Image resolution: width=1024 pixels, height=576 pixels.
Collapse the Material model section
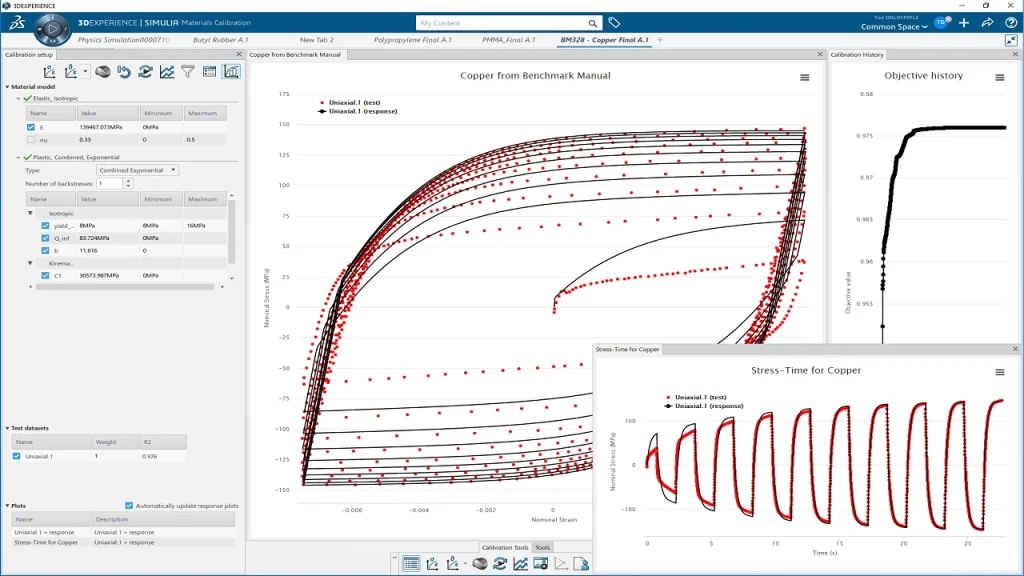click(7, 87)
